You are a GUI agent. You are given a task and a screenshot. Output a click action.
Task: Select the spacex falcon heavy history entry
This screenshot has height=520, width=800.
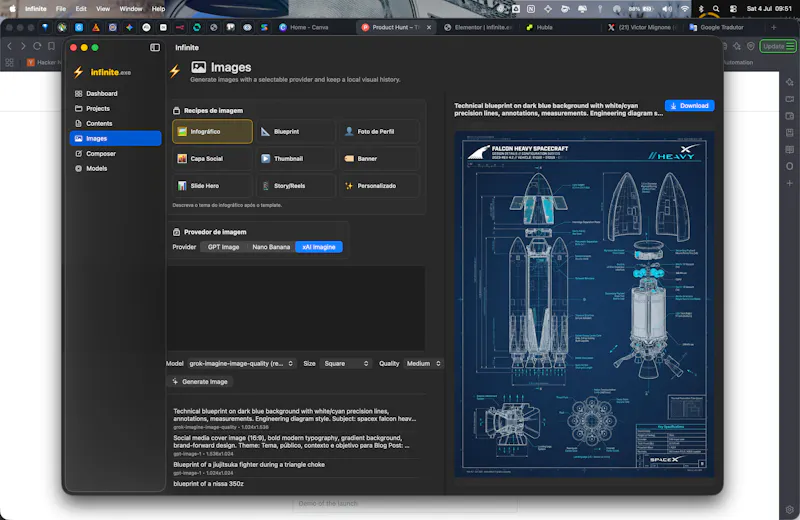click(295, 418)
